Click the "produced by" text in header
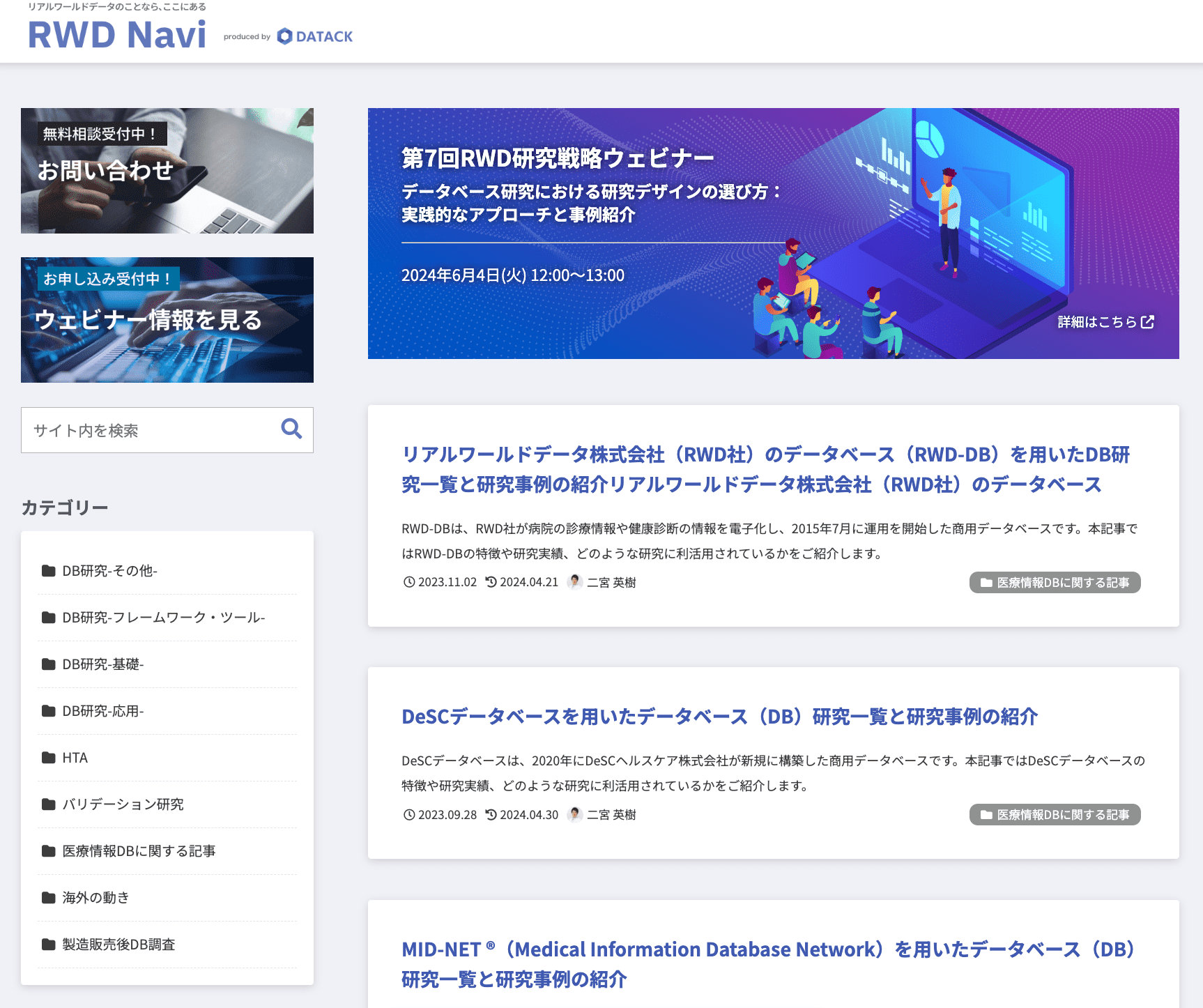 (247, 37)
